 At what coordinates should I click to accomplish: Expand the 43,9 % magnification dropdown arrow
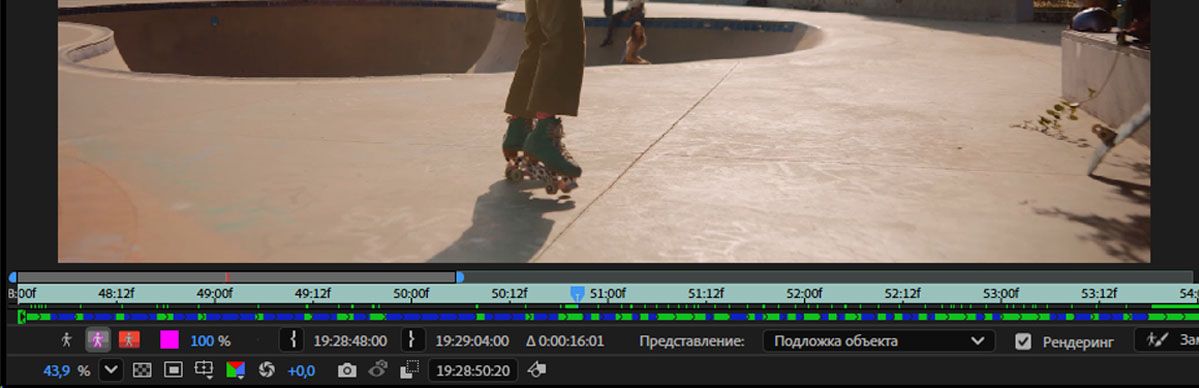click(111, 370)
